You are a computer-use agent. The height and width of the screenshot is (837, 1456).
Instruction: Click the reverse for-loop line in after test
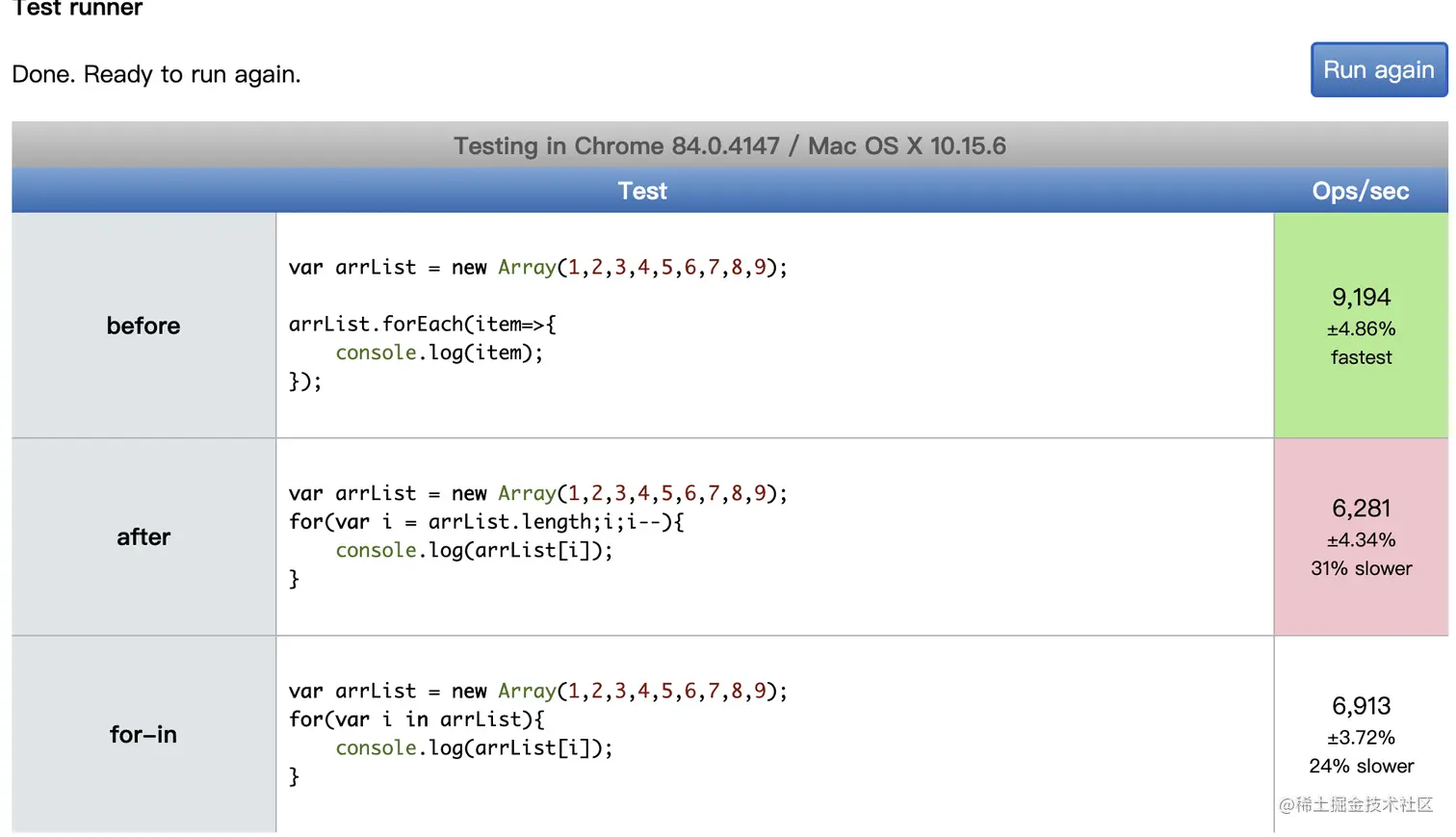tap(486, 521)
